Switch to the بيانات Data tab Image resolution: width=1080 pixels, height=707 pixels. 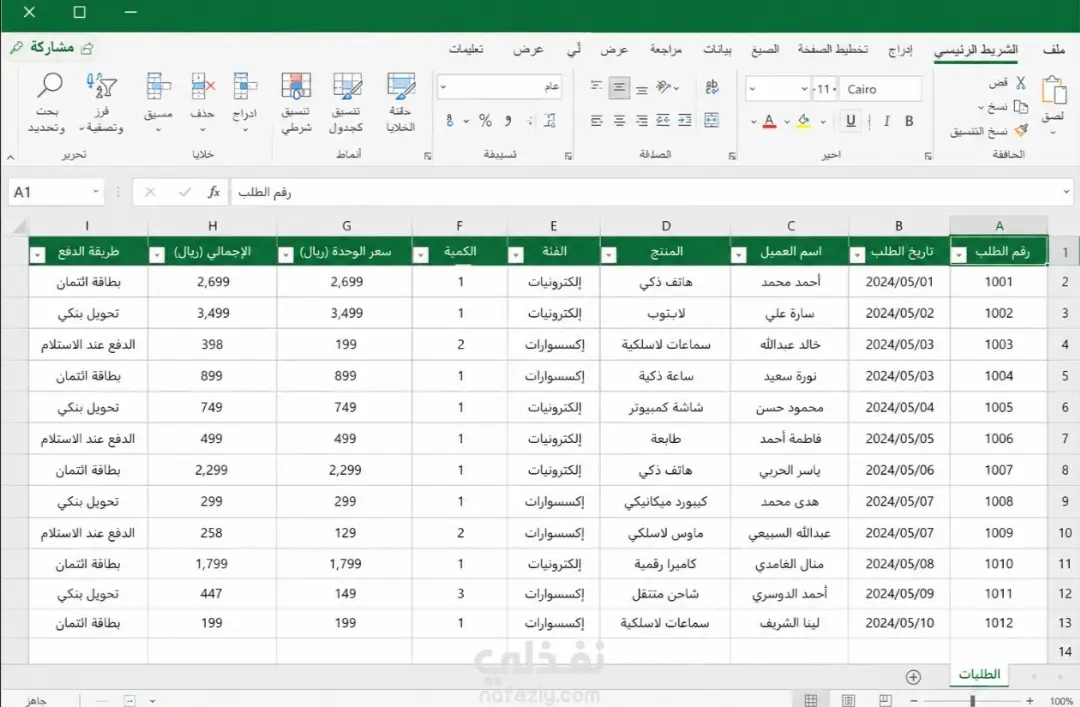pyautogui.click(x=717, y=50)
